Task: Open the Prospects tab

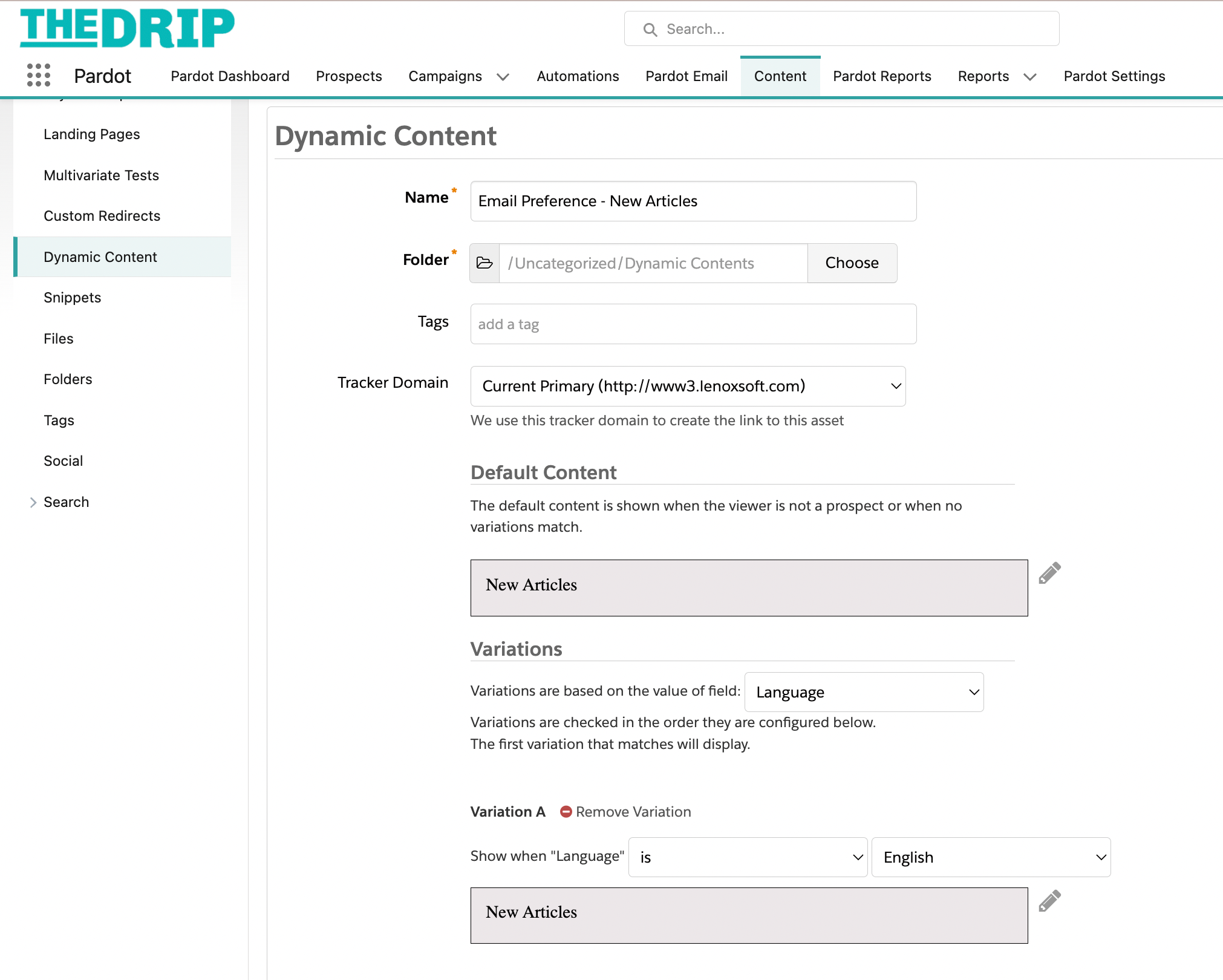Action: click(x=349, y=76)
